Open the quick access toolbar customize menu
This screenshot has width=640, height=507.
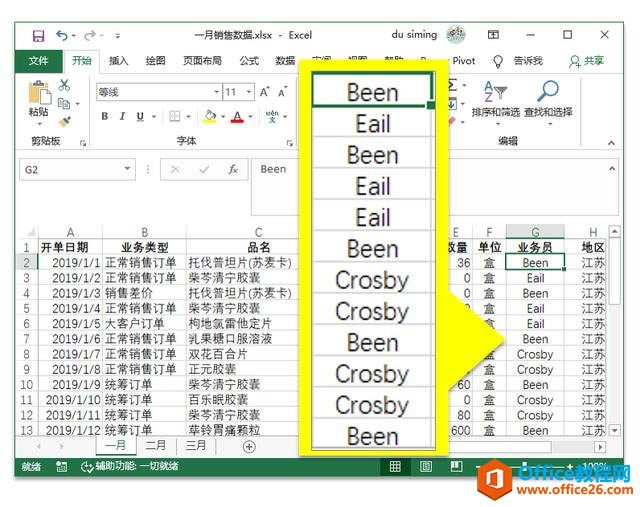click(x=118, y=36)
